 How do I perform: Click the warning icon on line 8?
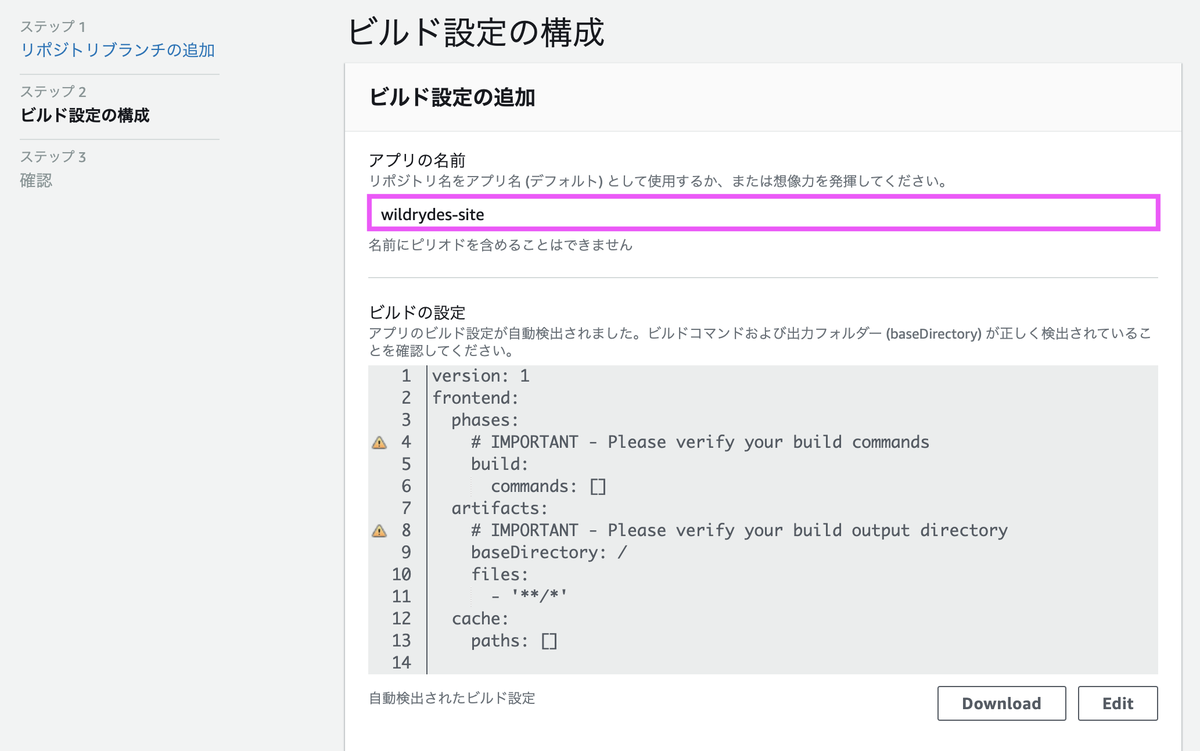coord(379,530)
